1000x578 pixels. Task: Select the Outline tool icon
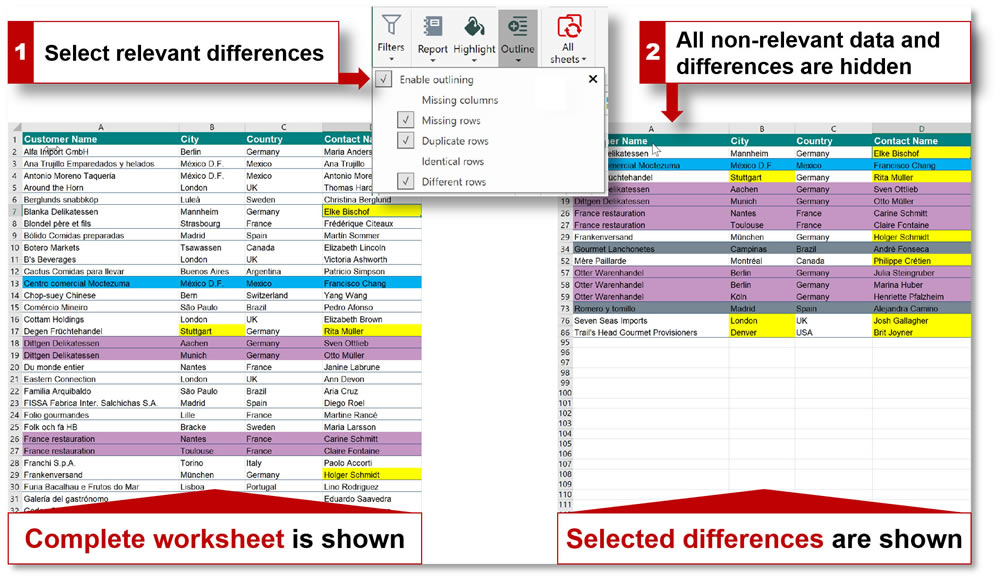519,26
